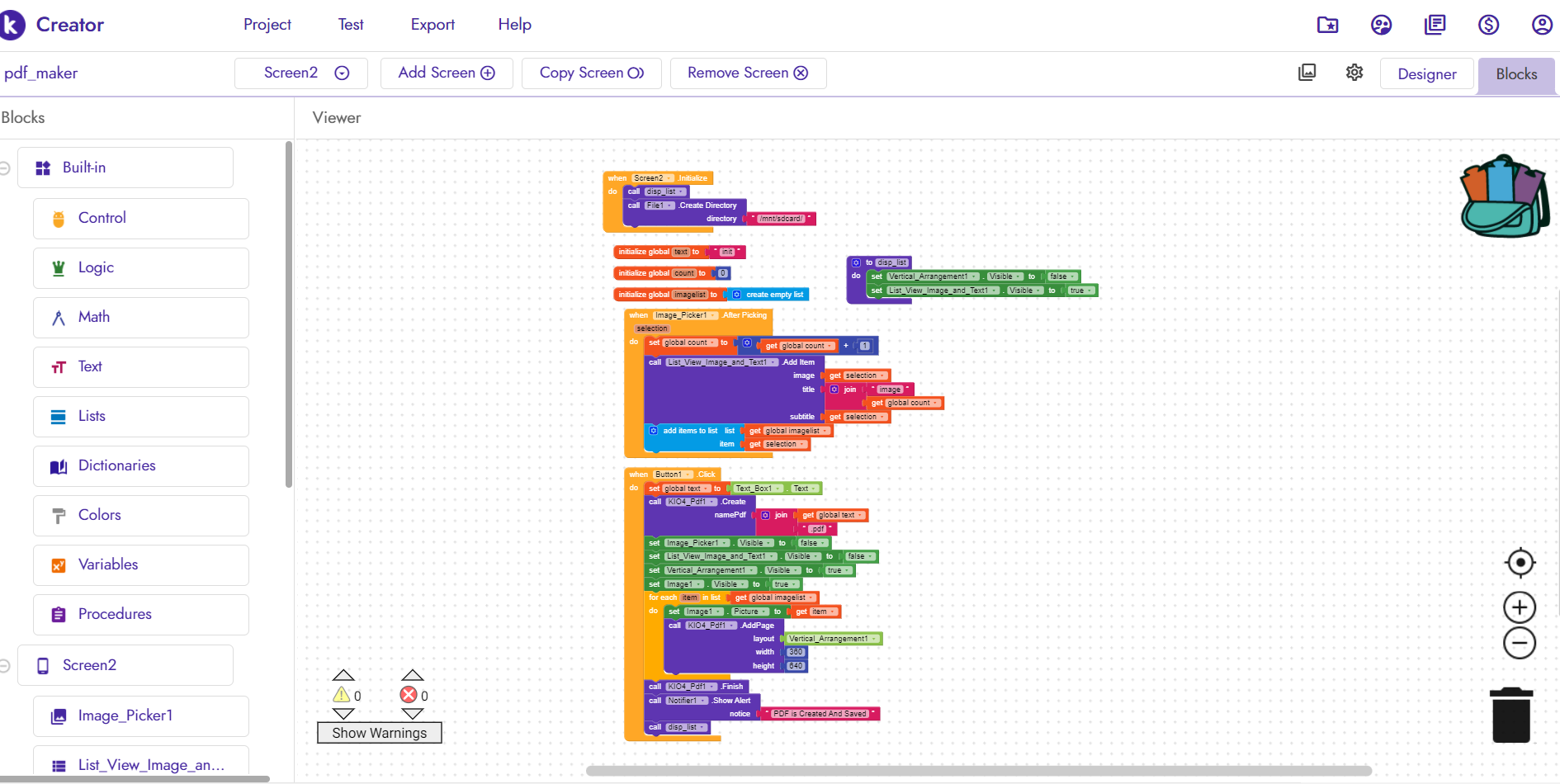Image resolution: width=1560 pixels, height=784 pixels.
Task: Zoom in with the plus circle icon
Action: coord(1520,607)
